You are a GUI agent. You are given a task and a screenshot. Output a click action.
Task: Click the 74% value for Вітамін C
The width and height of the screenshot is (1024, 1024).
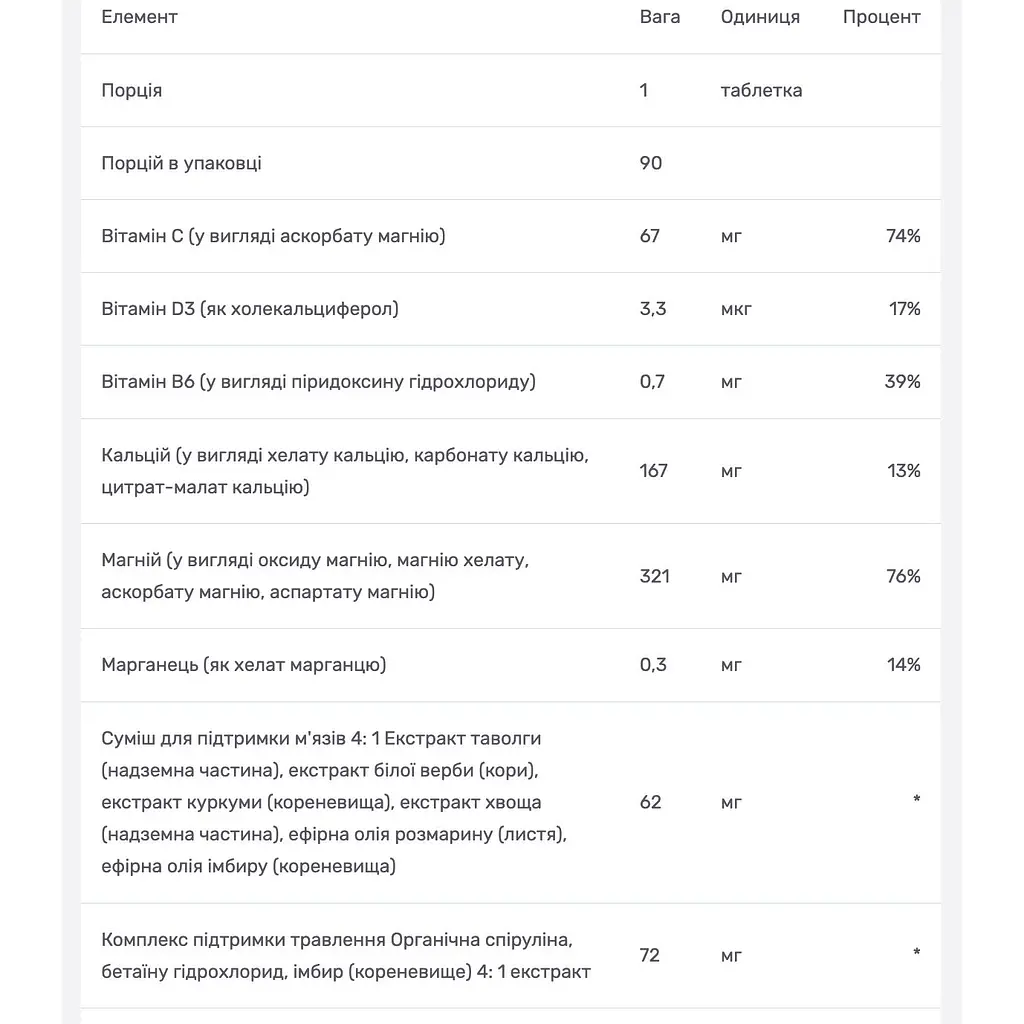pyautogui.click(x=903, y=236)
